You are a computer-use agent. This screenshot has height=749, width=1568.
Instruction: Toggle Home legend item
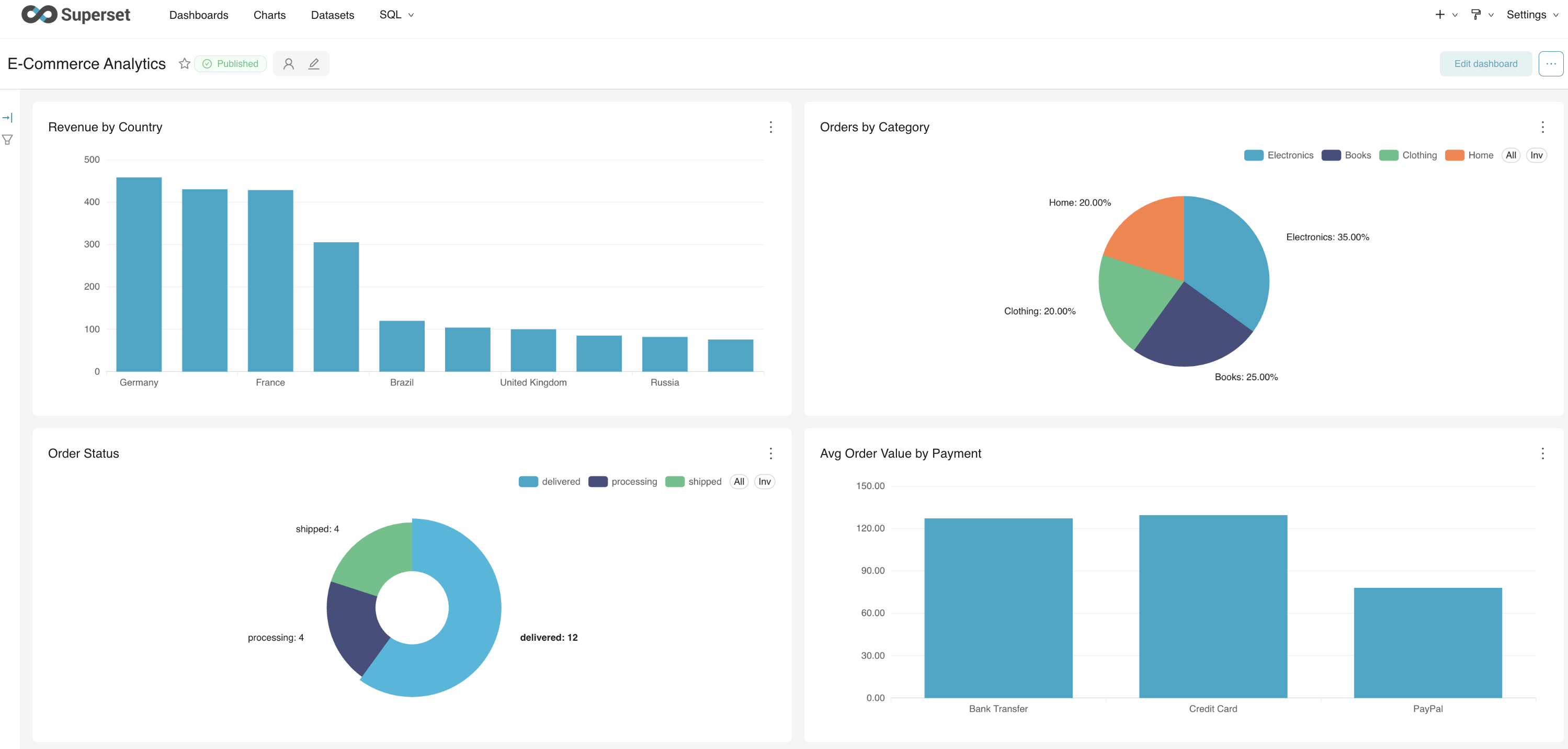pyautogui.click(x=1469, y=155)
